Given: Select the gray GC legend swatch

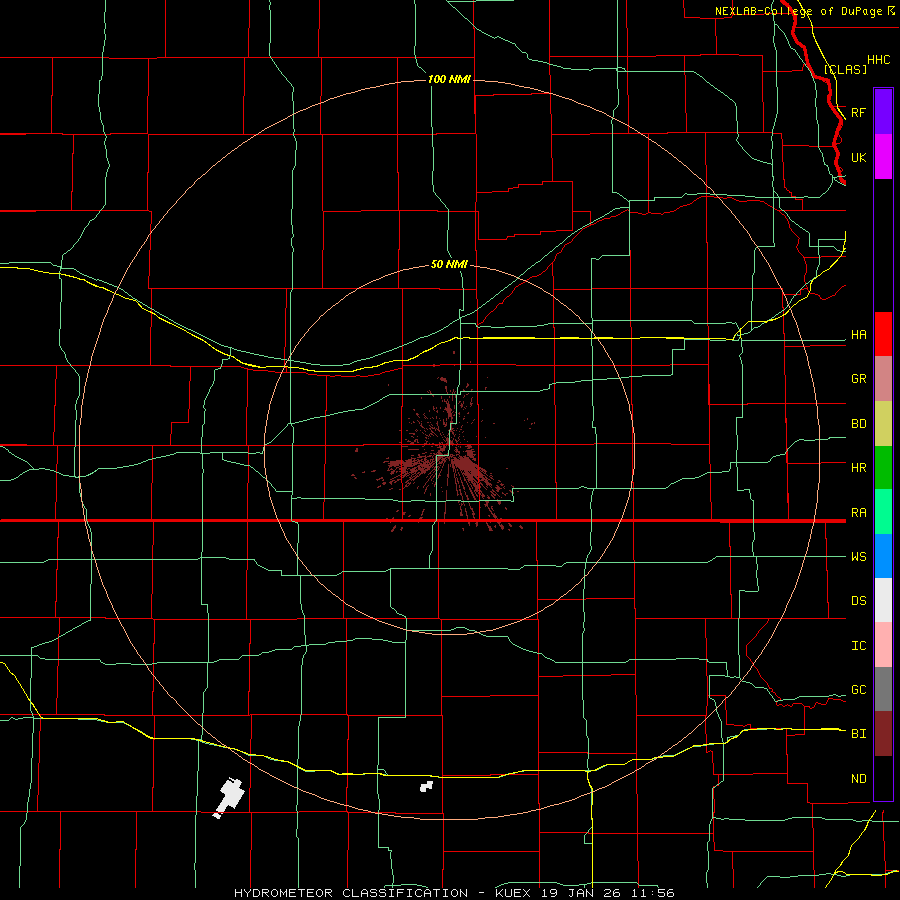Looking at the screenshot, I should (883, 689).
